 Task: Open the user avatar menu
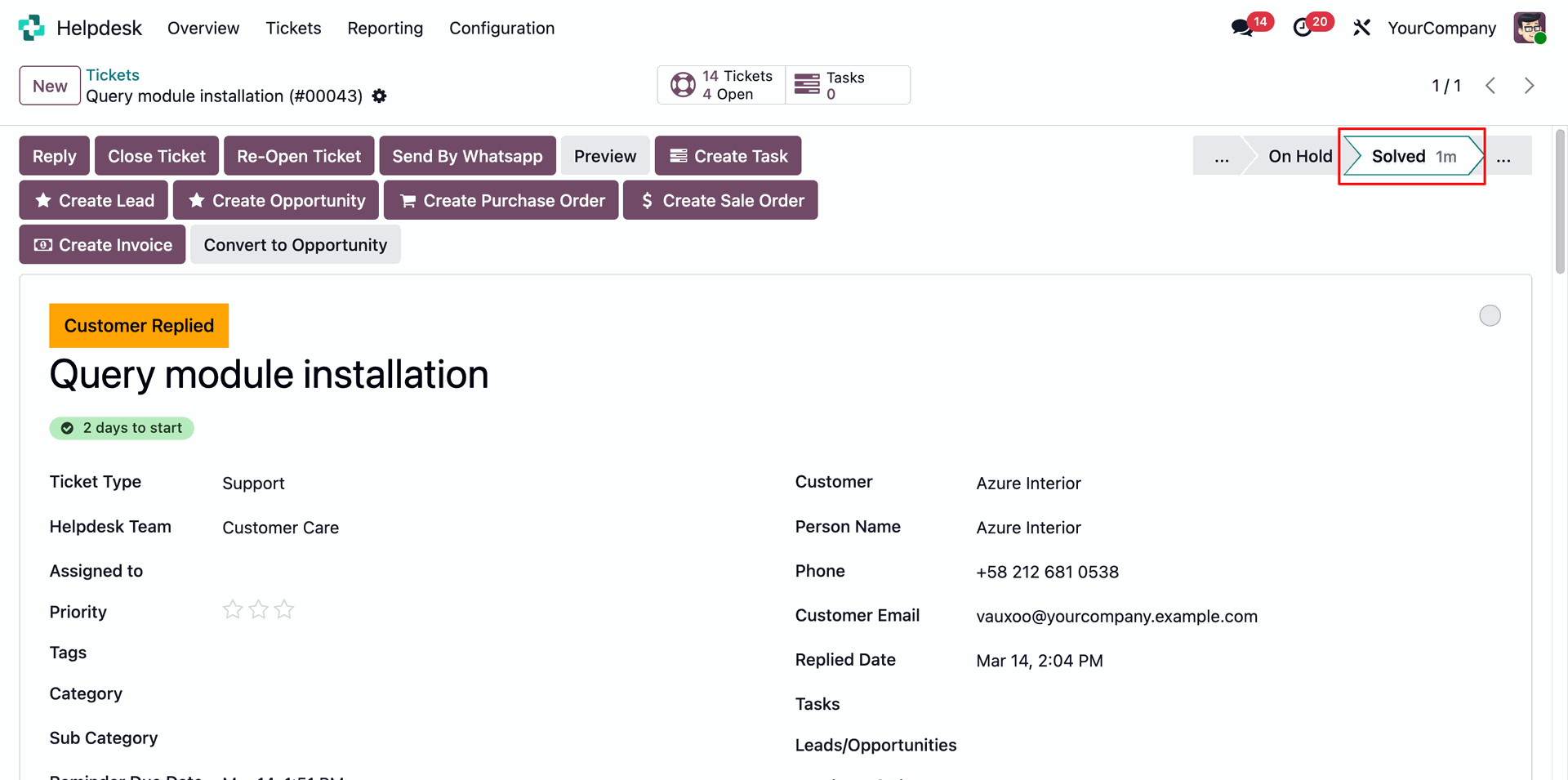click(1529, 28)
